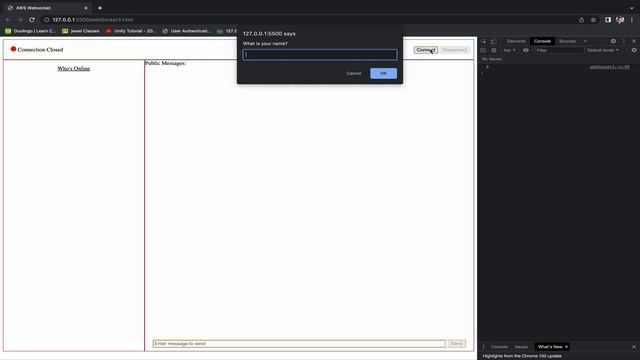Screen dimensions: 640x360
Task: Close the DevTools drawer
Action: pyautogui.click(x=634, y=347)
